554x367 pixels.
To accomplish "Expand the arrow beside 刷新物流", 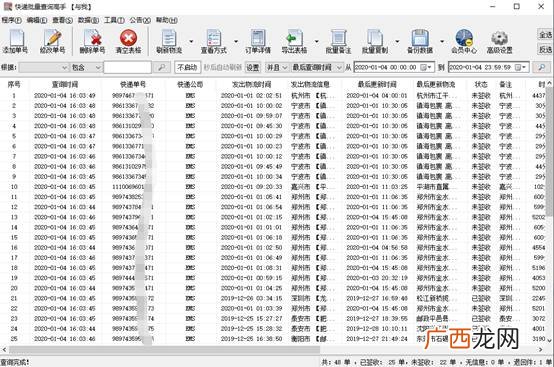I will coord(191,41).
